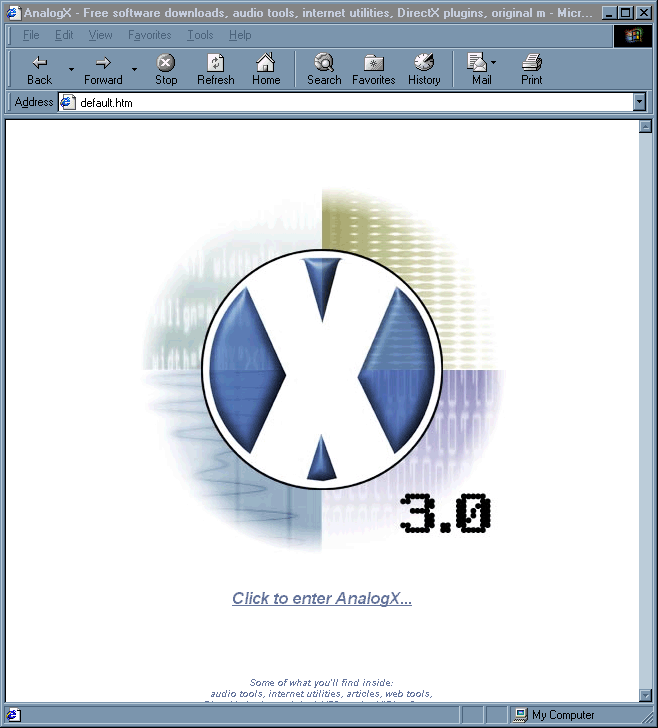Open the Help menu
This screenshot has height=728, width=658.
240,35
